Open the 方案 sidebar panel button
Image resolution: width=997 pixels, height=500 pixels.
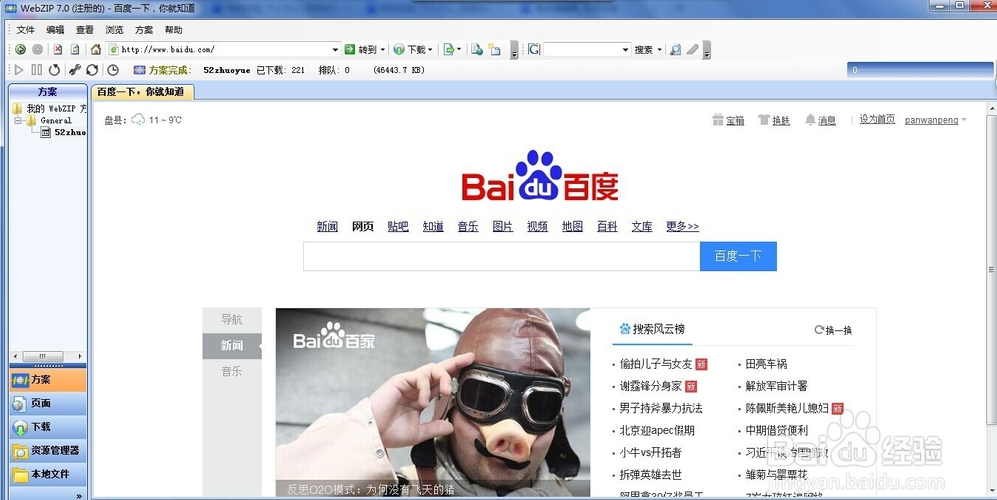(48, 380)
